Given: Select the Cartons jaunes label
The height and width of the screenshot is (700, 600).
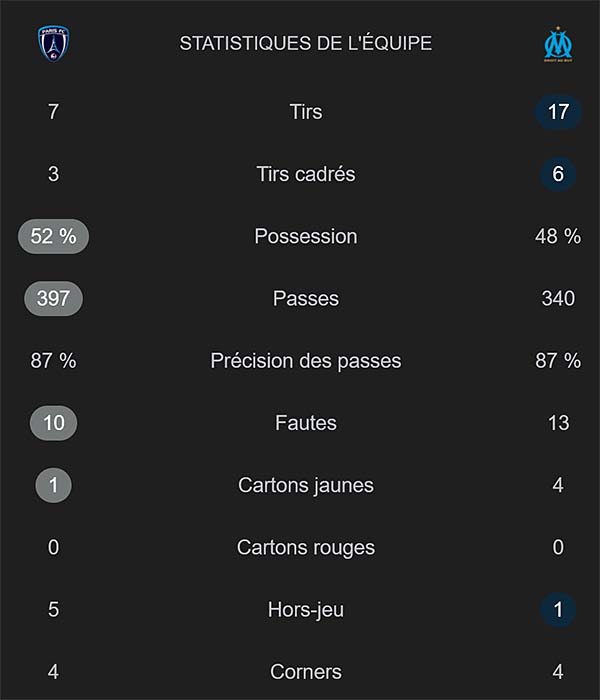Looking at the screenshot, I should [x=306, y=486].
